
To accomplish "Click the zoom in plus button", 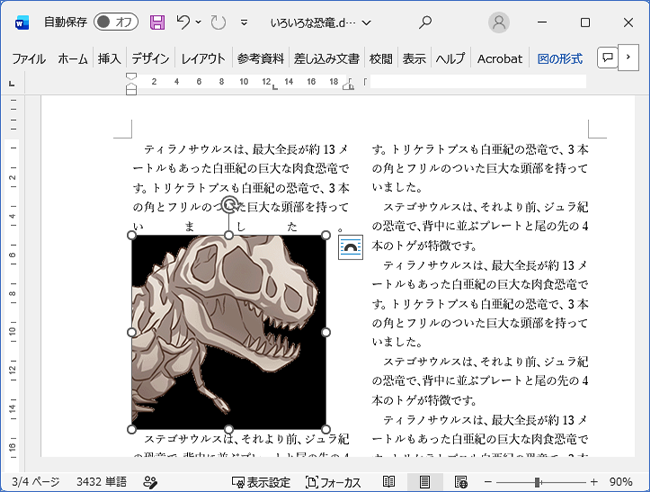I will point(594,482).
